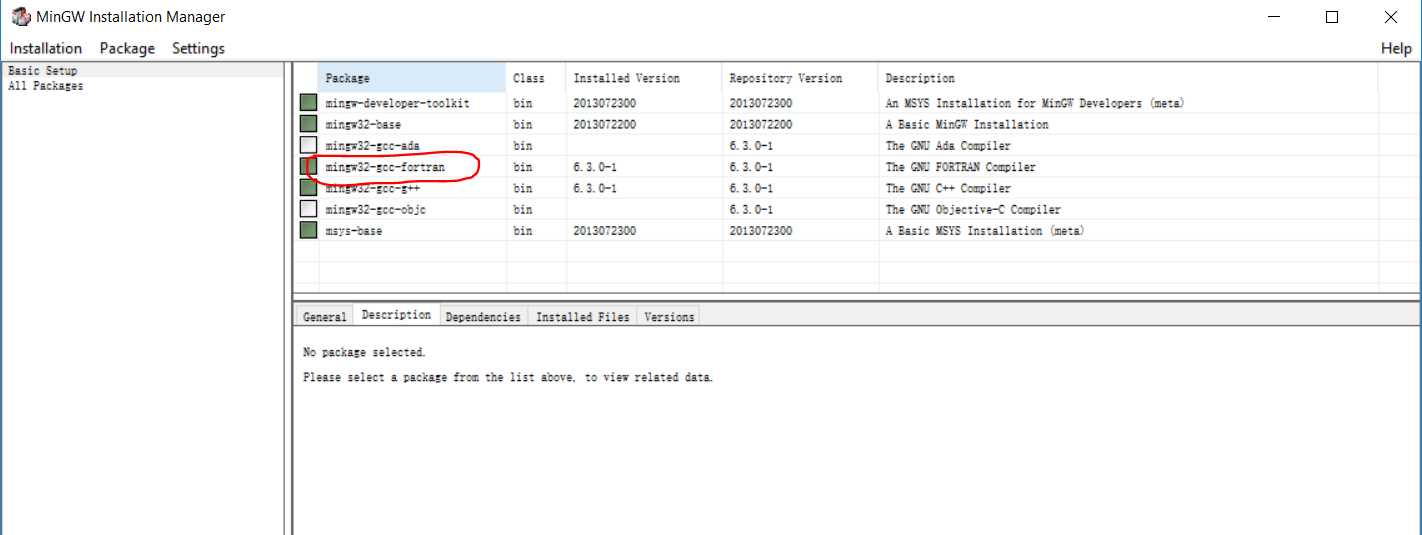Sort by the Package column header

(x=413, y=78)
